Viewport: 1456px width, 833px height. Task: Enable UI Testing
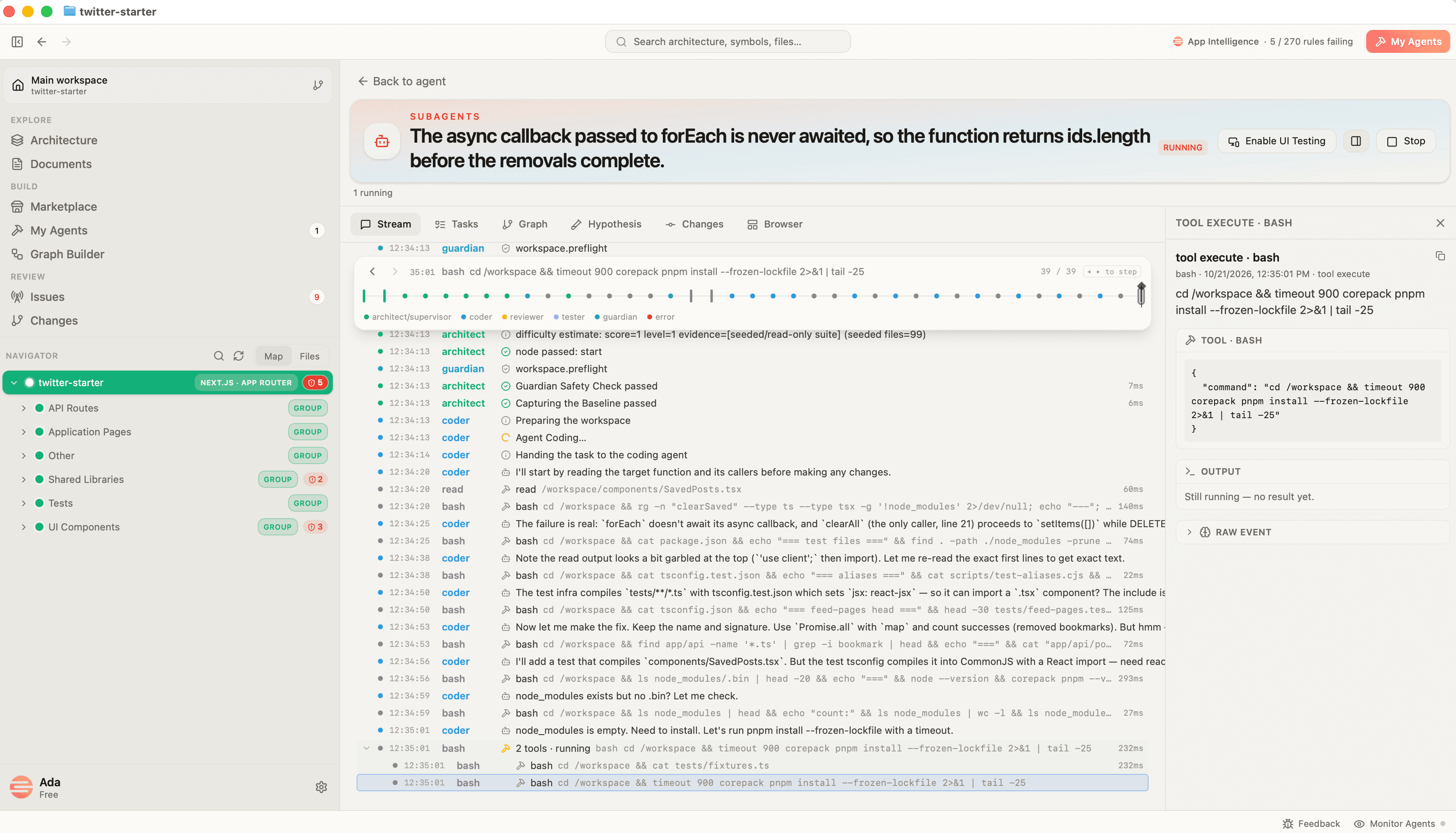(1276, 141)
